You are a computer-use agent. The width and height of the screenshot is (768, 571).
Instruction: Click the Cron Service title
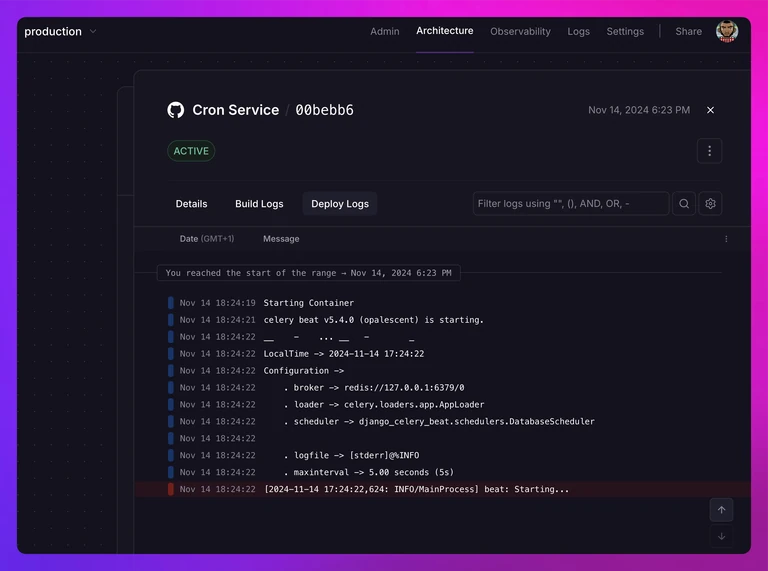click(x=236, y=110)
